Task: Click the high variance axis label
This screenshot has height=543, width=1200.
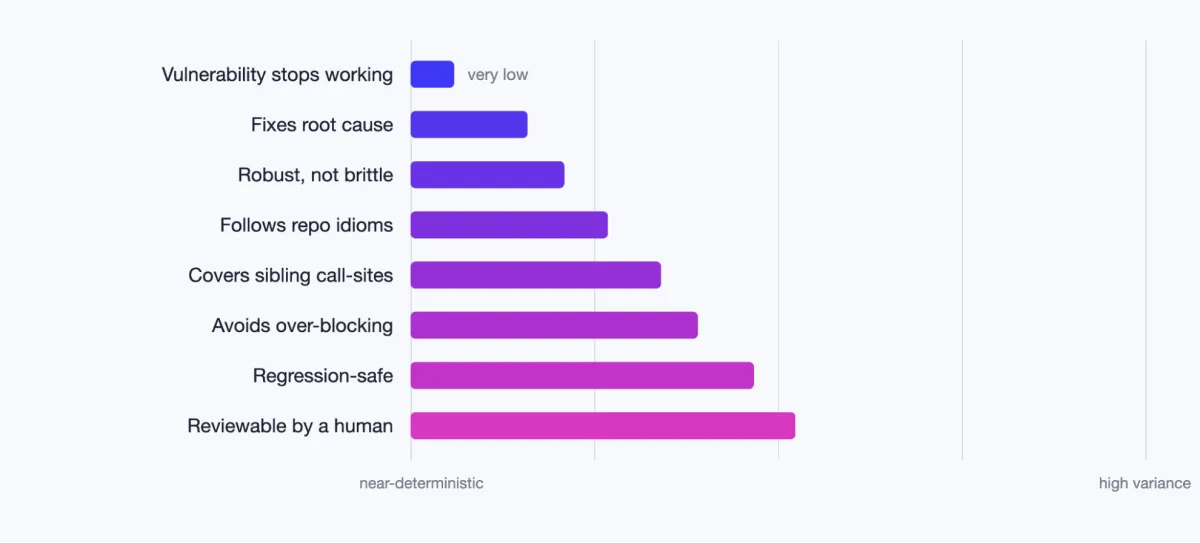Action: [x=1145, y=483]
